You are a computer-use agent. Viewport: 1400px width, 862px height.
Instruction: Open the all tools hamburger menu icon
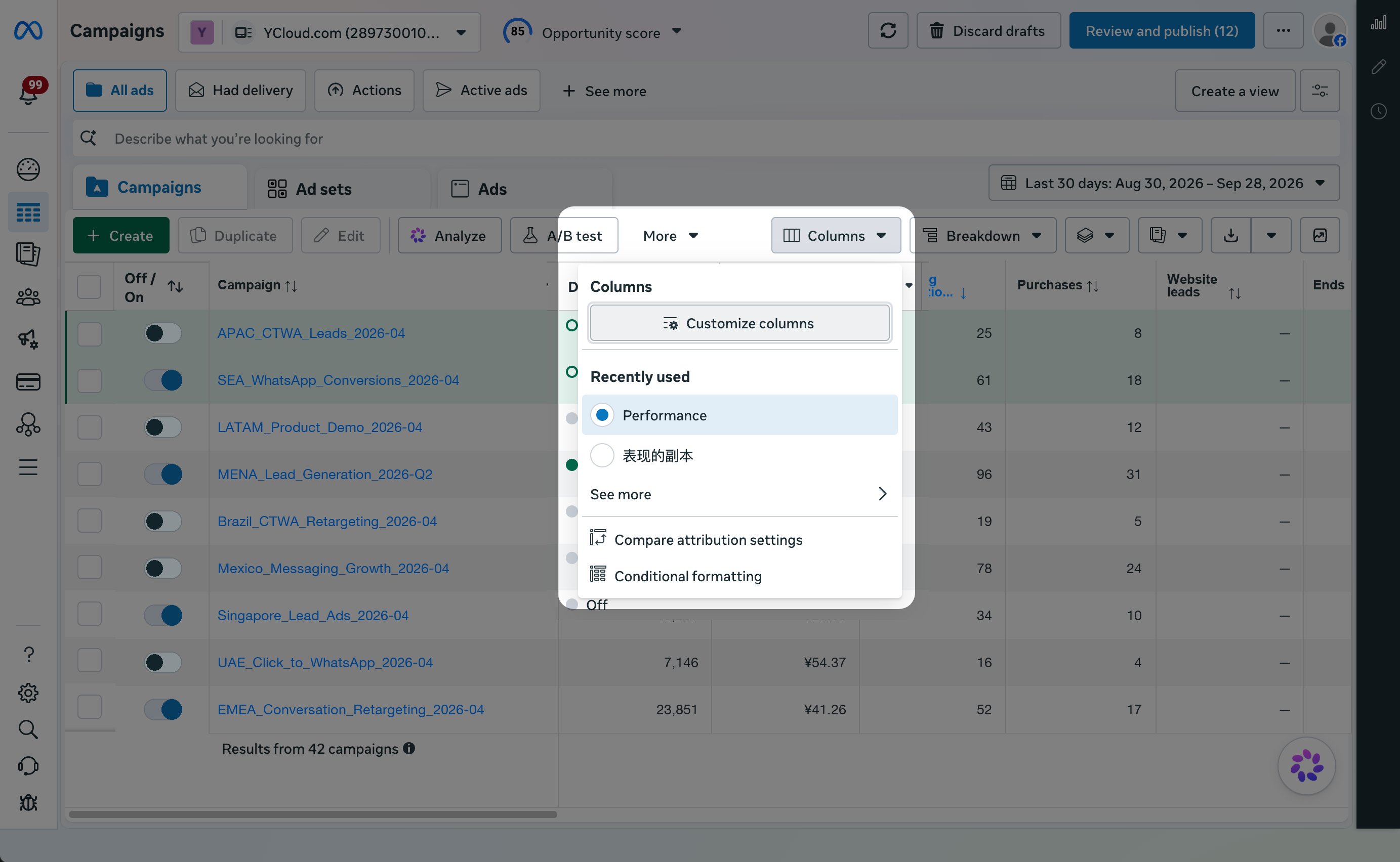point(28,467)
